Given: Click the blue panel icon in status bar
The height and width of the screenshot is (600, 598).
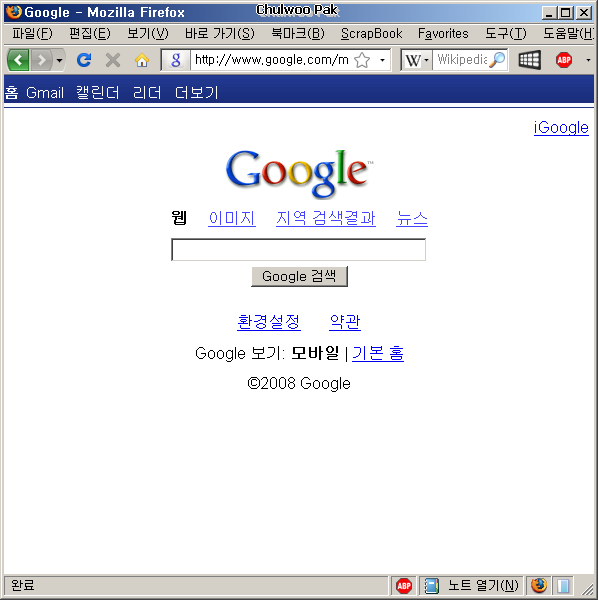Looking at the screenshot, I should click(x=563, y=586).
